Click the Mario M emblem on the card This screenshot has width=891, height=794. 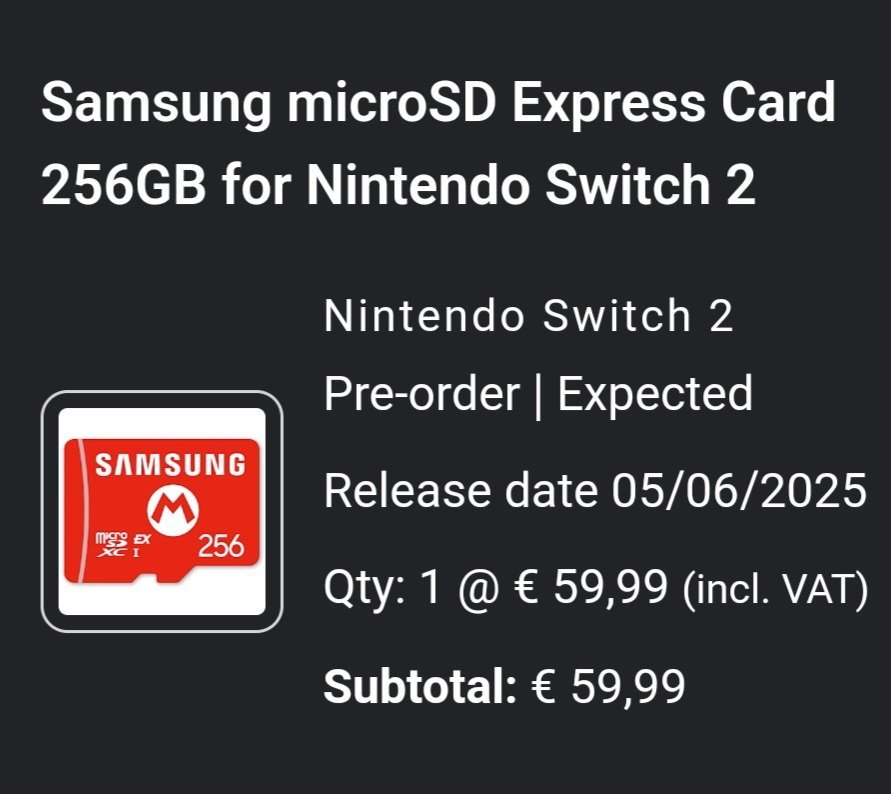click(x=173, y=510)
